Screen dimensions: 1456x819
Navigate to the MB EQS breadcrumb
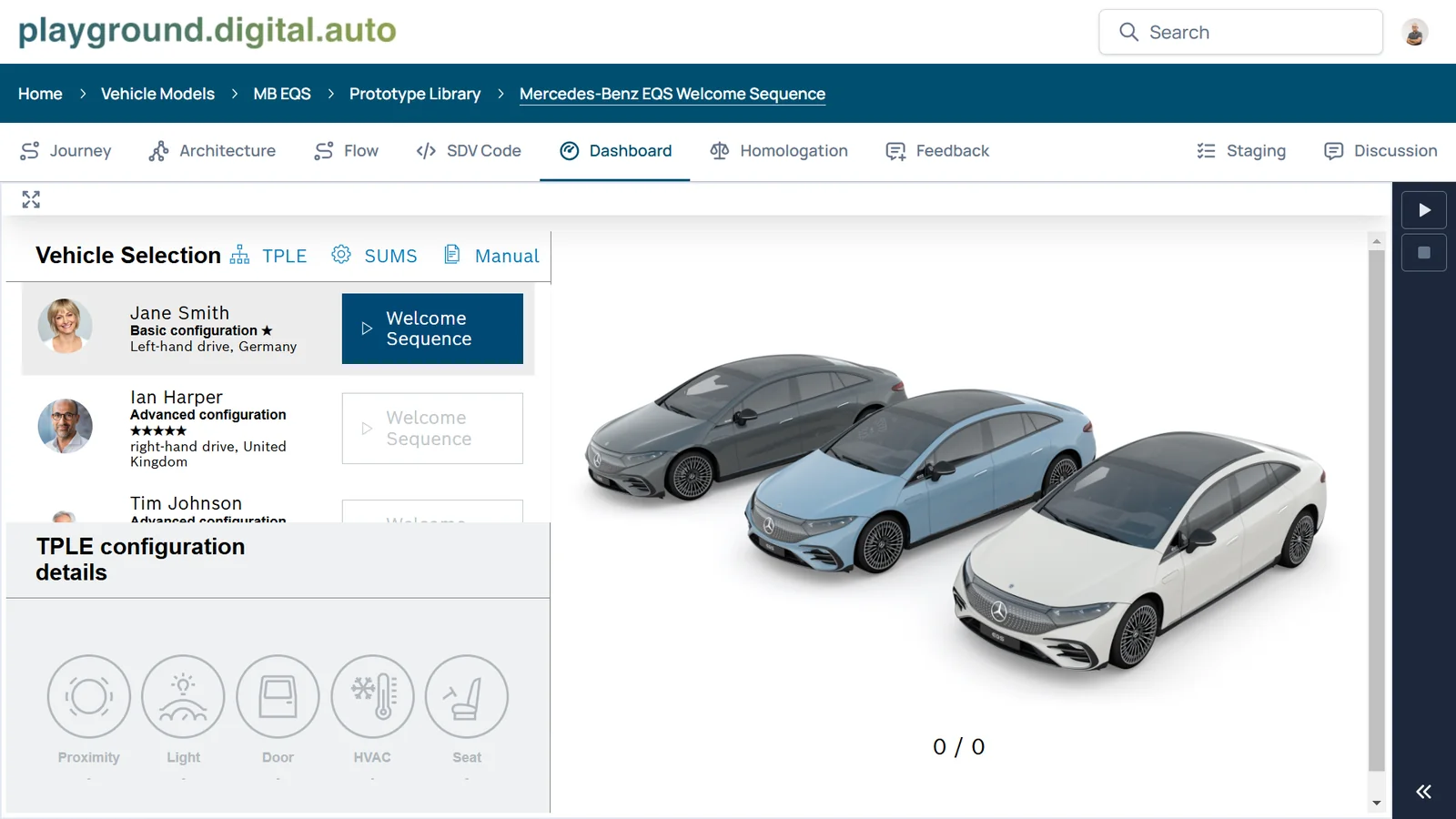pyautogui.click(x=282, y=94)
